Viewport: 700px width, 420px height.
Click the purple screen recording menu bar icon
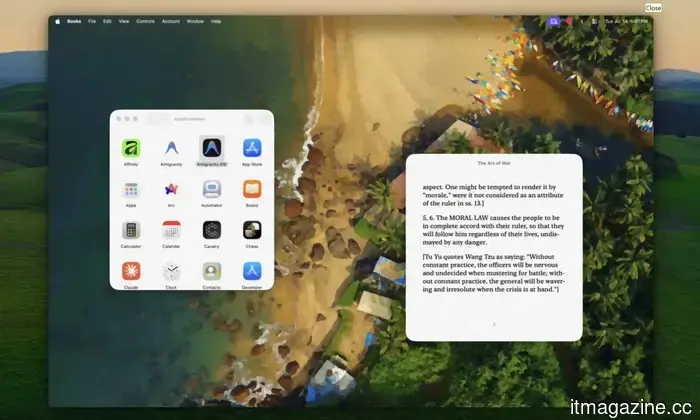(x=554, y=21)
